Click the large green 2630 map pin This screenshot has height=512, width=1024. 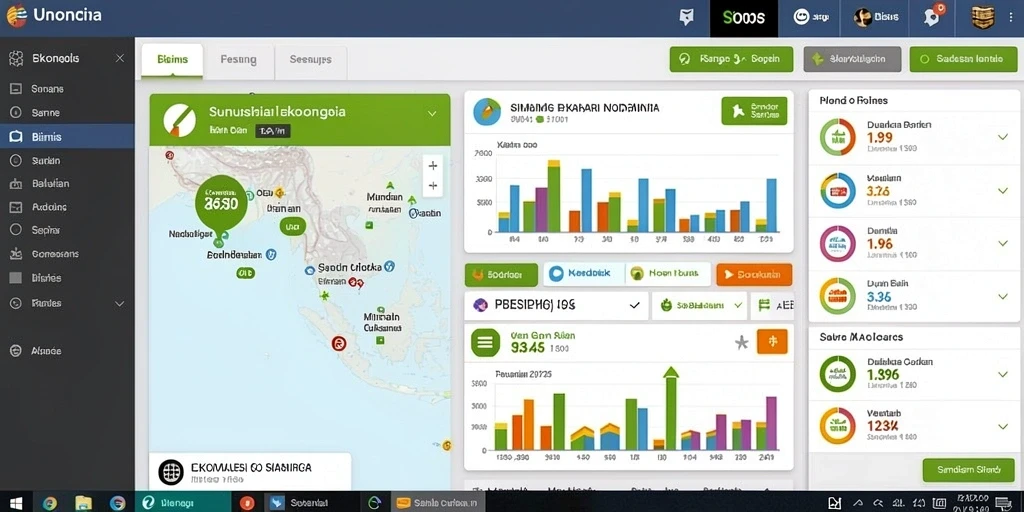coord(221,202)
